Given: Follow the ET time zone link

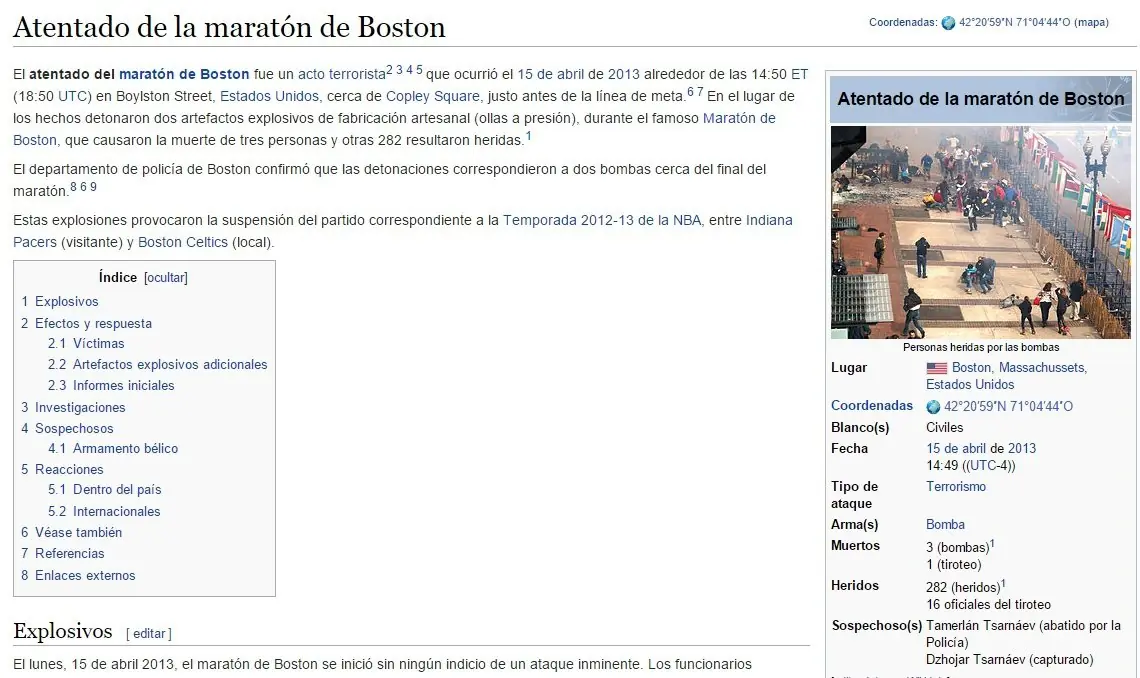Looking at the screenshot, I should [x=800, y=74].
